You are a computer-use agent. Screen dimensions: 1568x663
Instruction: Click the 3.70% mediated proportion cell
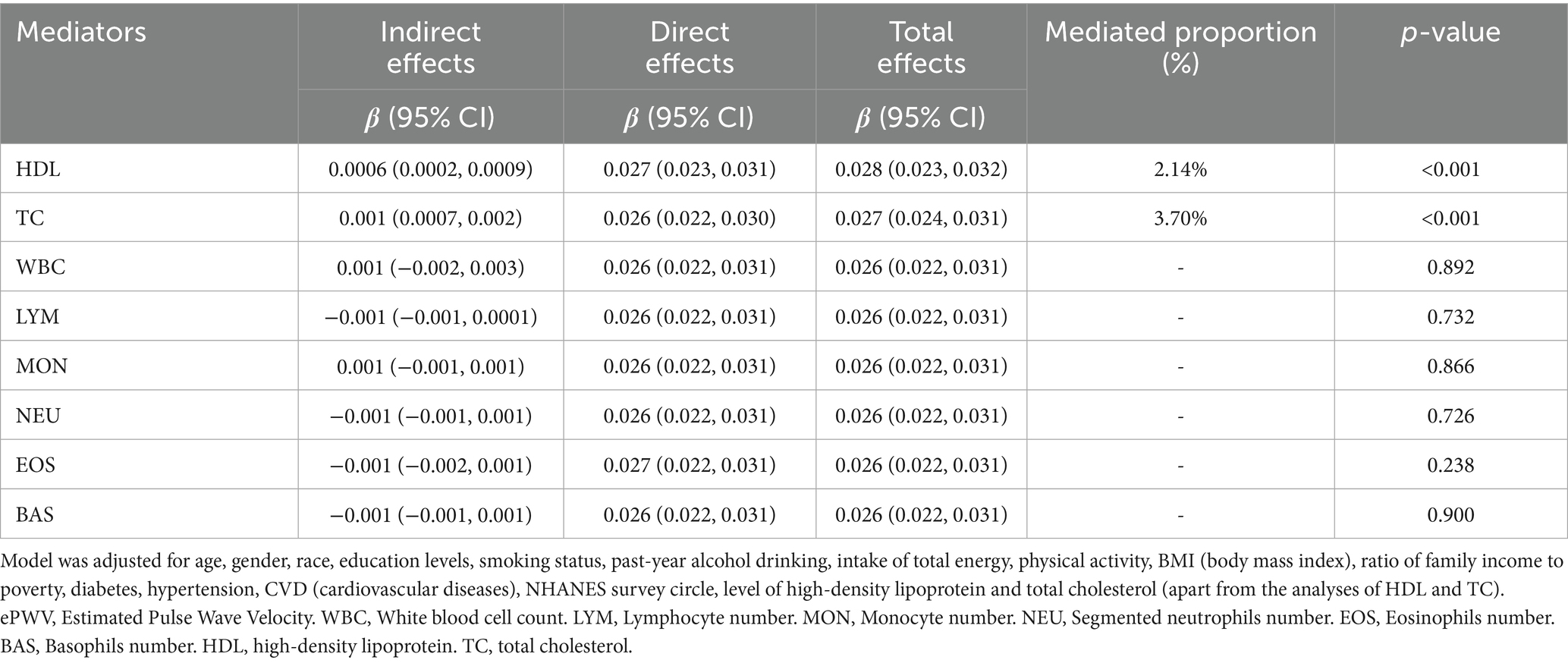[1180, 218]
